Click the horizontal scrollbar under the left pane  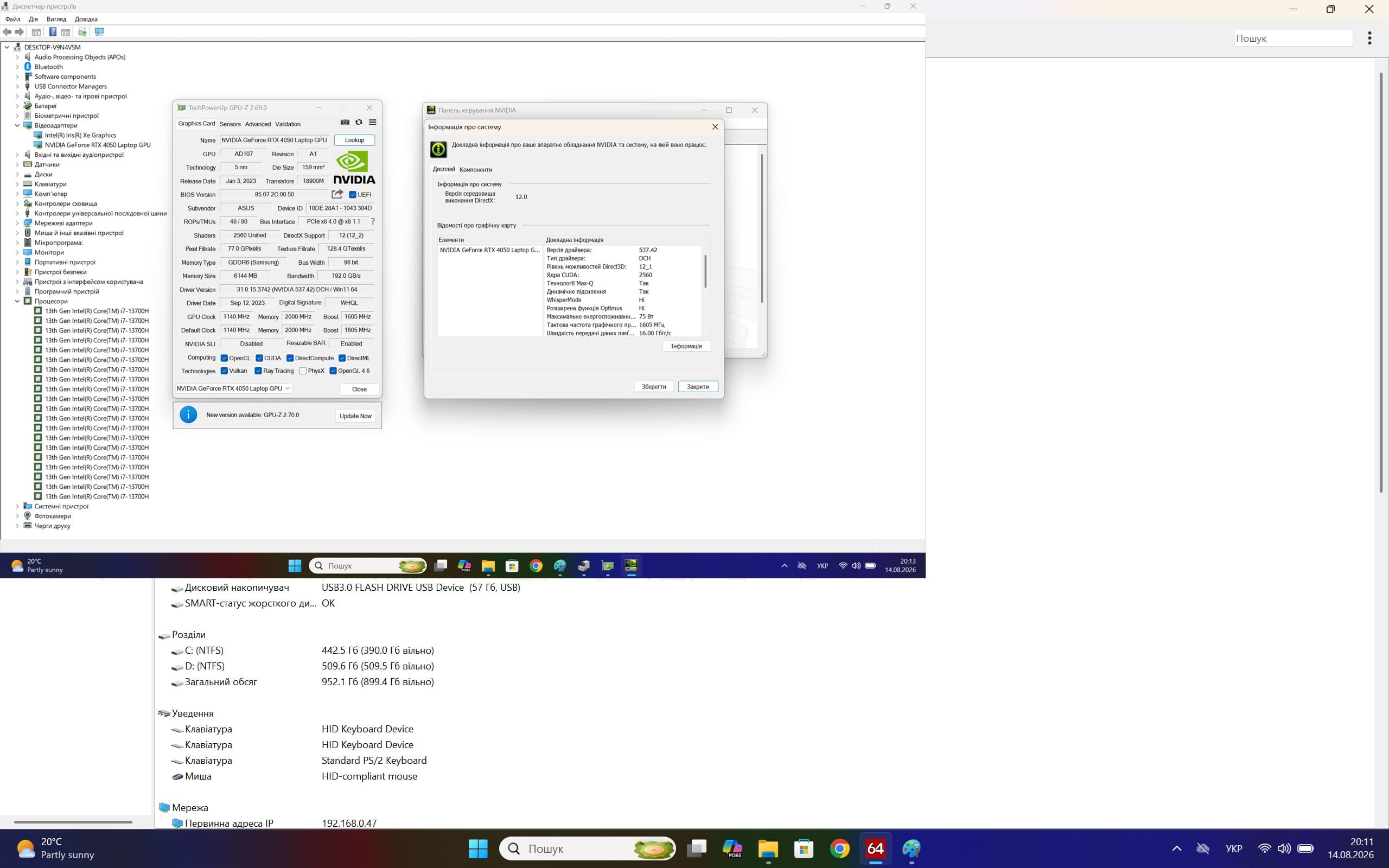point(73,822)
